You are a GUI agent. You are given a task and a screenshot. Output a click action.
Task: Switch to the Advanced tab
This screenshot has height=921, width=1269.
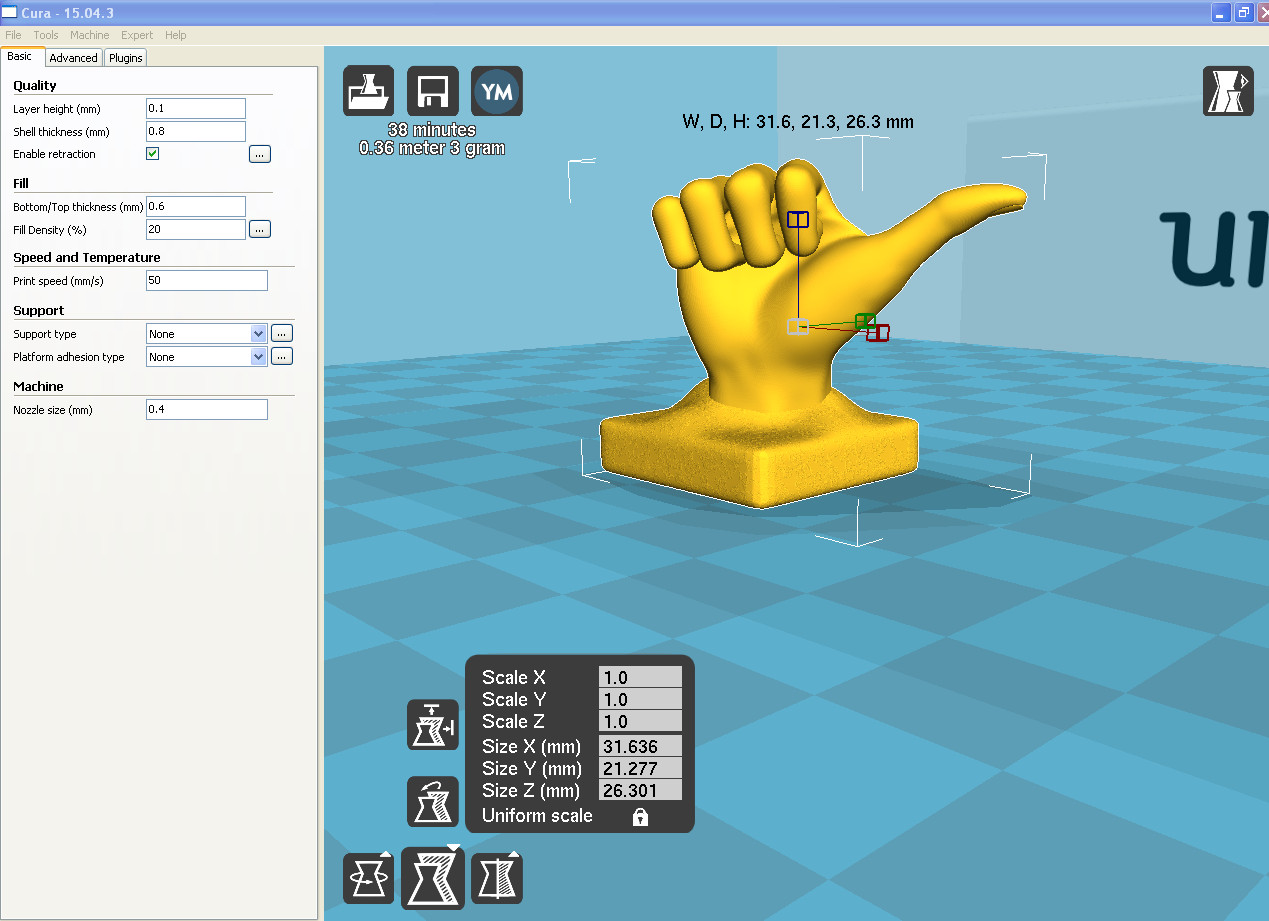tap(74, 58)
